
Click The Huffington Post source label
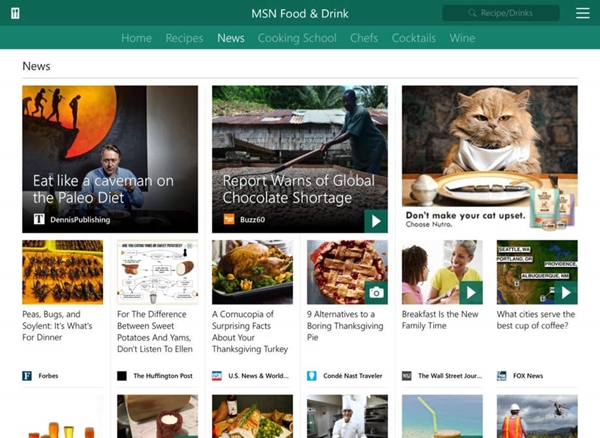tap(163, 376)
